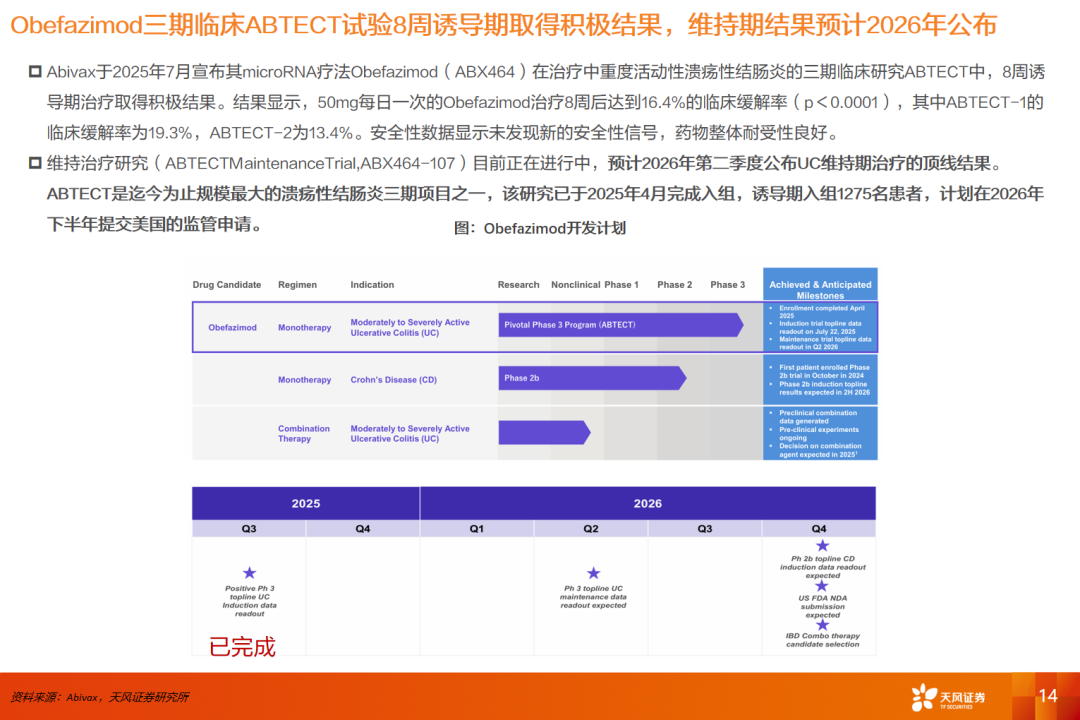Click the source note '资料来源：Abivax，天风证券研究所'
1080x720 pixels.
pyautogui.click(x=99, y=697)
